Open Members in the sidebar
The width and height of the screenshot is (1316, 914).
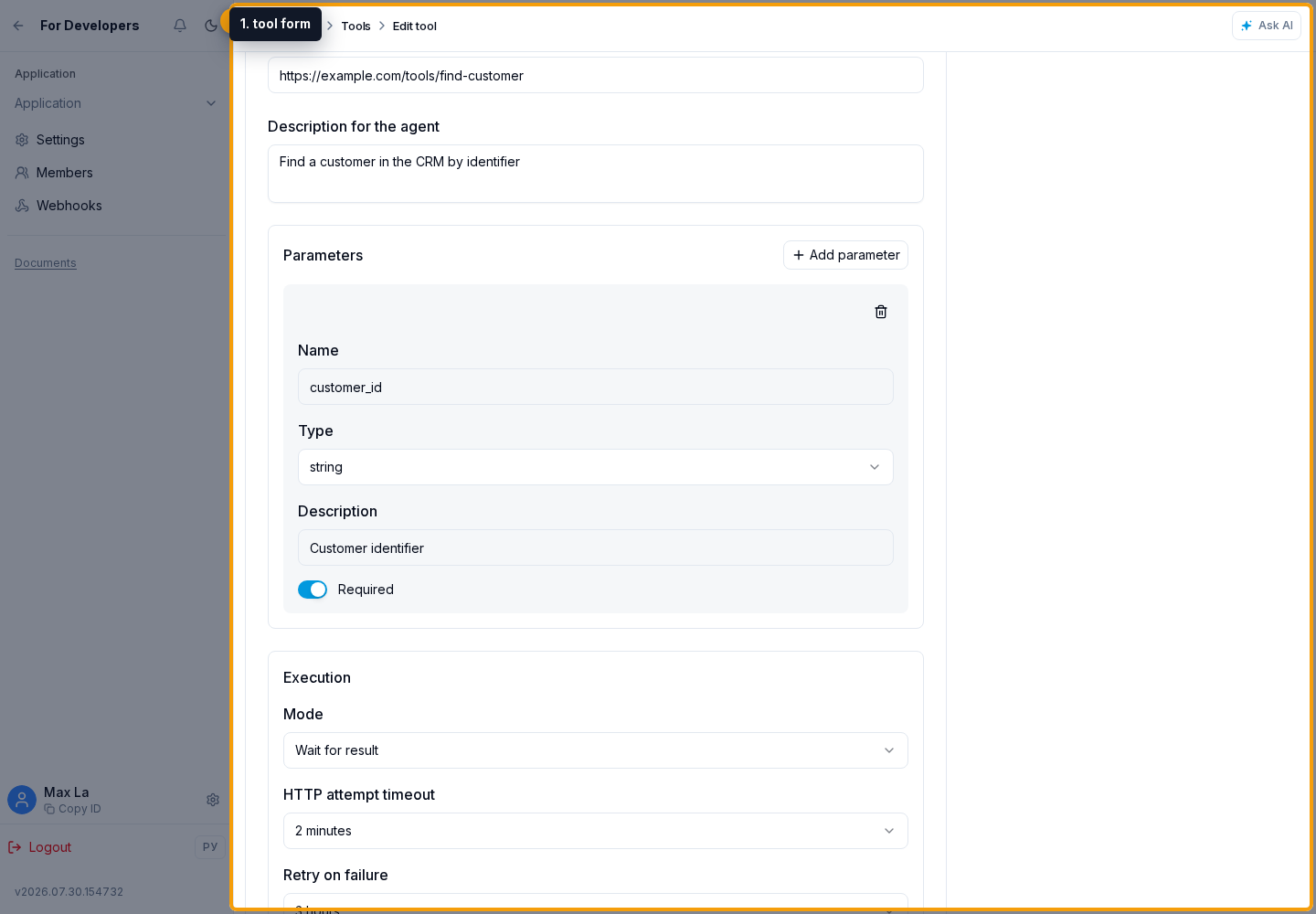click(64, 173)
